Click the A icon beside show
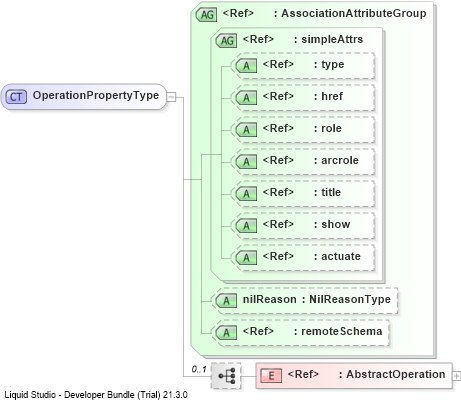Image resolution: width=461 pixels, height=400 pixels. 246,226
